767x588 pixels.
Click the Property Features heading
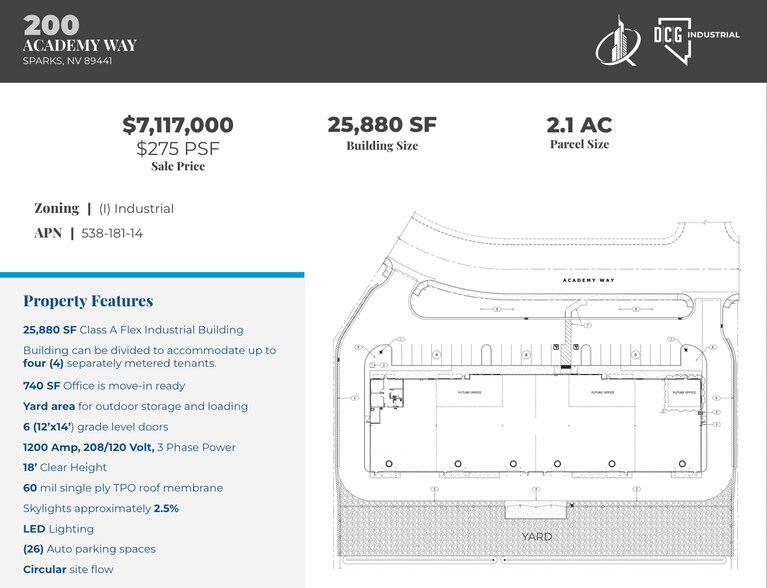88,301
